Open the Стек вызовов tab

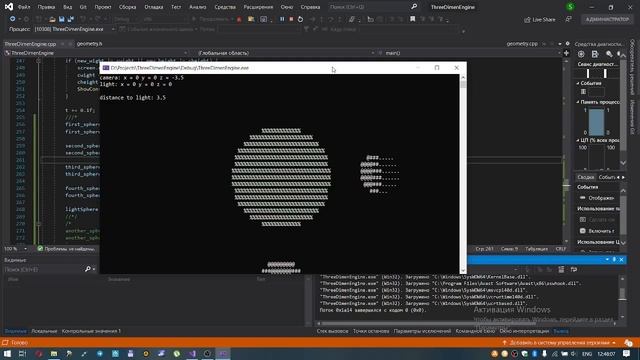coord(332,331)
